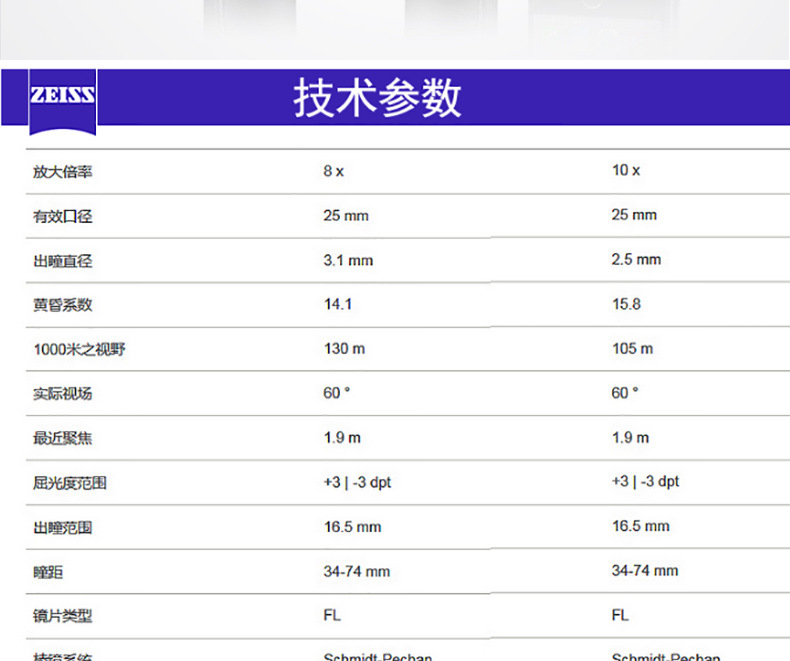Image resolution: width=790 pixels, height=661 pixels.
Task: Select the 出瞳范围 row label
Action: 62,527
